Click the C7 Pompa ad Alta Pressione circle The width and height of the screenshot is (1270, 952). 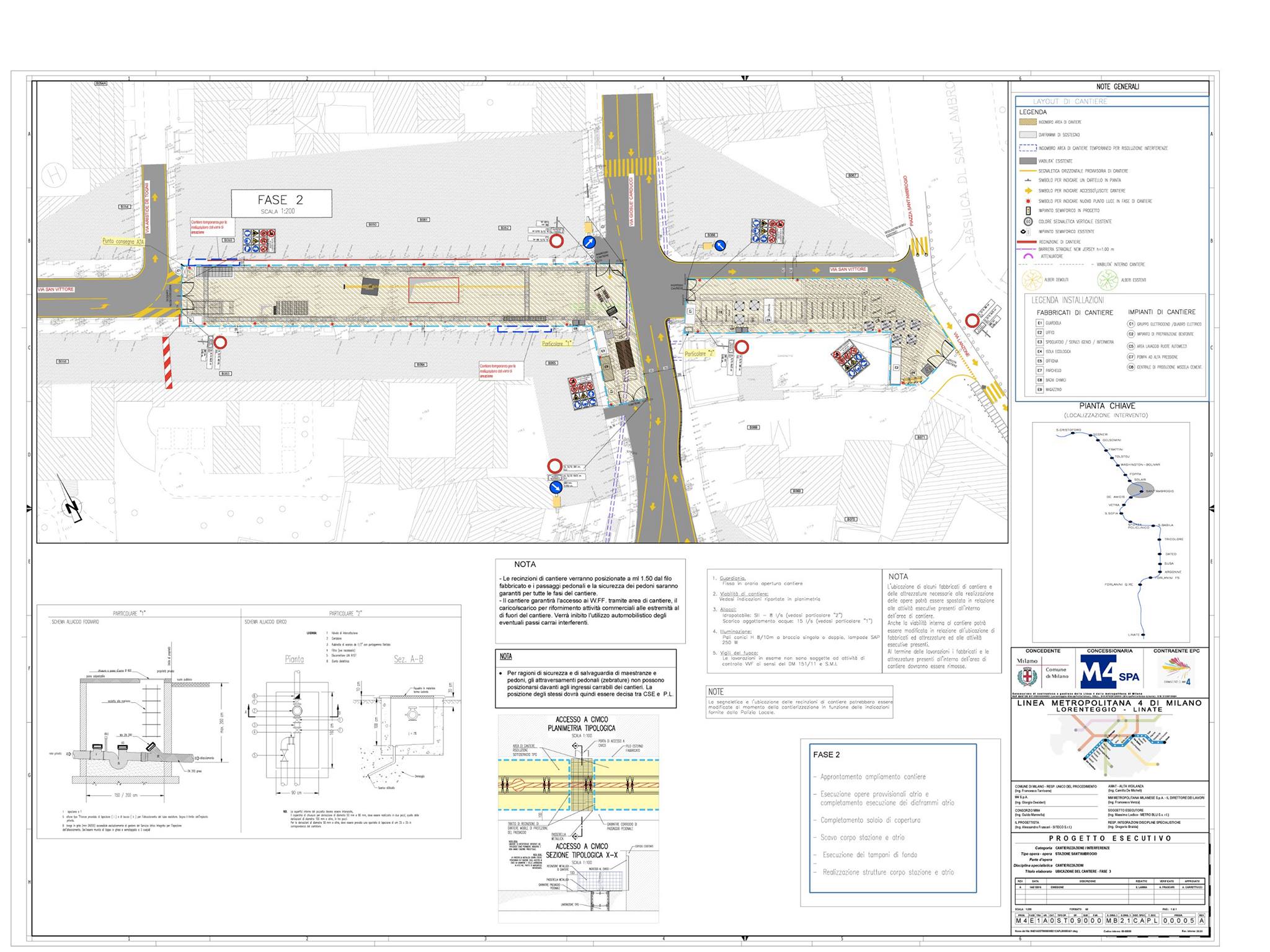point(1130,357)
